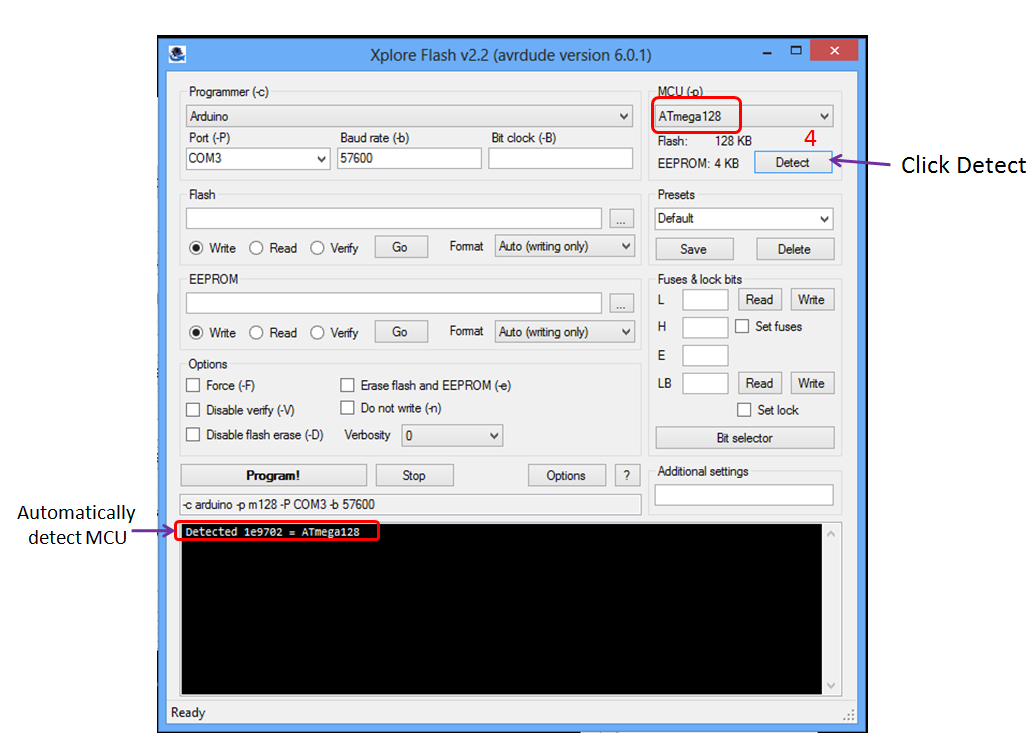Click the Detect MCU button
The height and width of the screenshot is (752, 1032).
(x=792, y=163)
